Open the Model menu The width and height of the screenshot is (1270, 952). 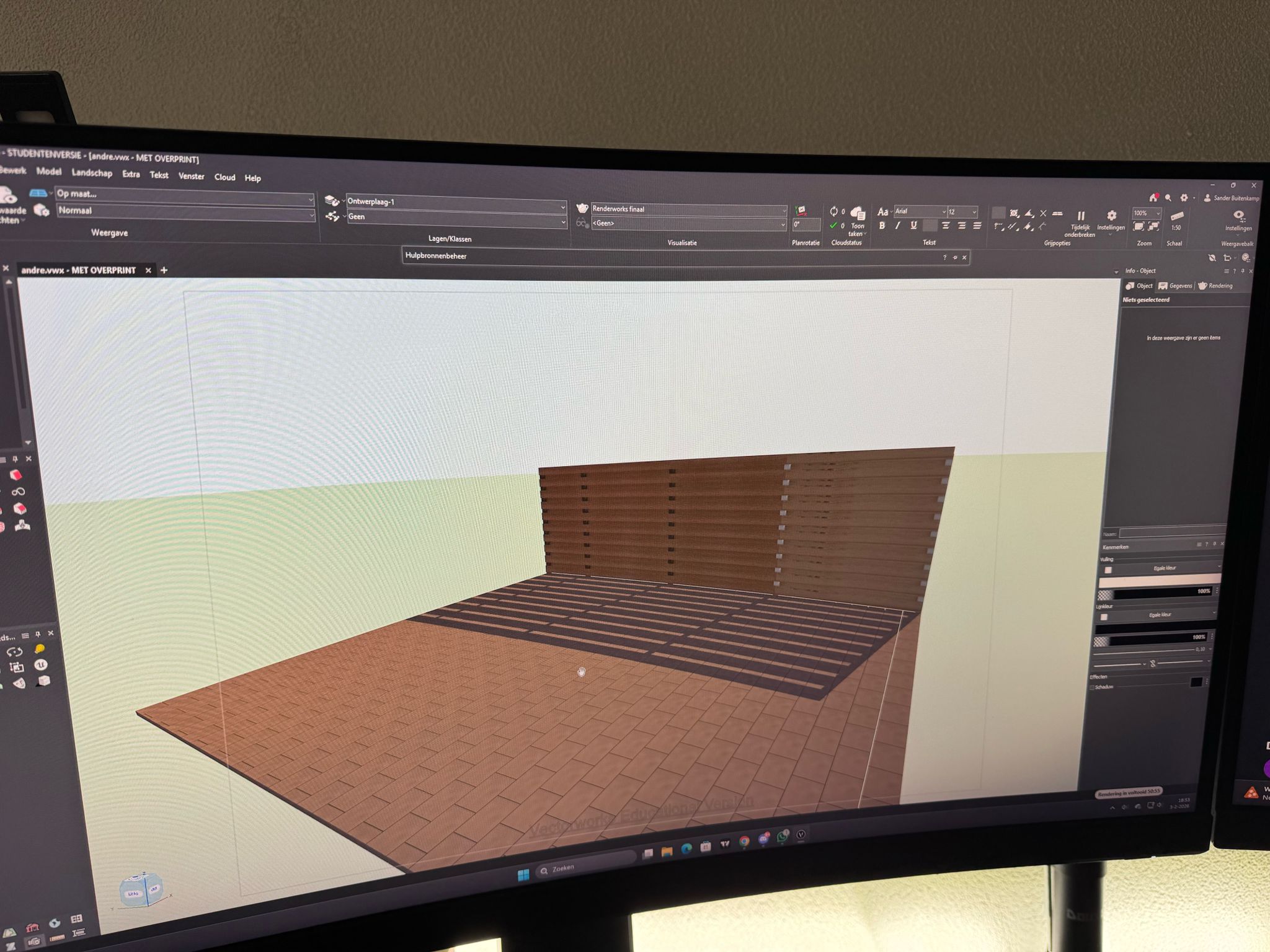pos(48,171)
